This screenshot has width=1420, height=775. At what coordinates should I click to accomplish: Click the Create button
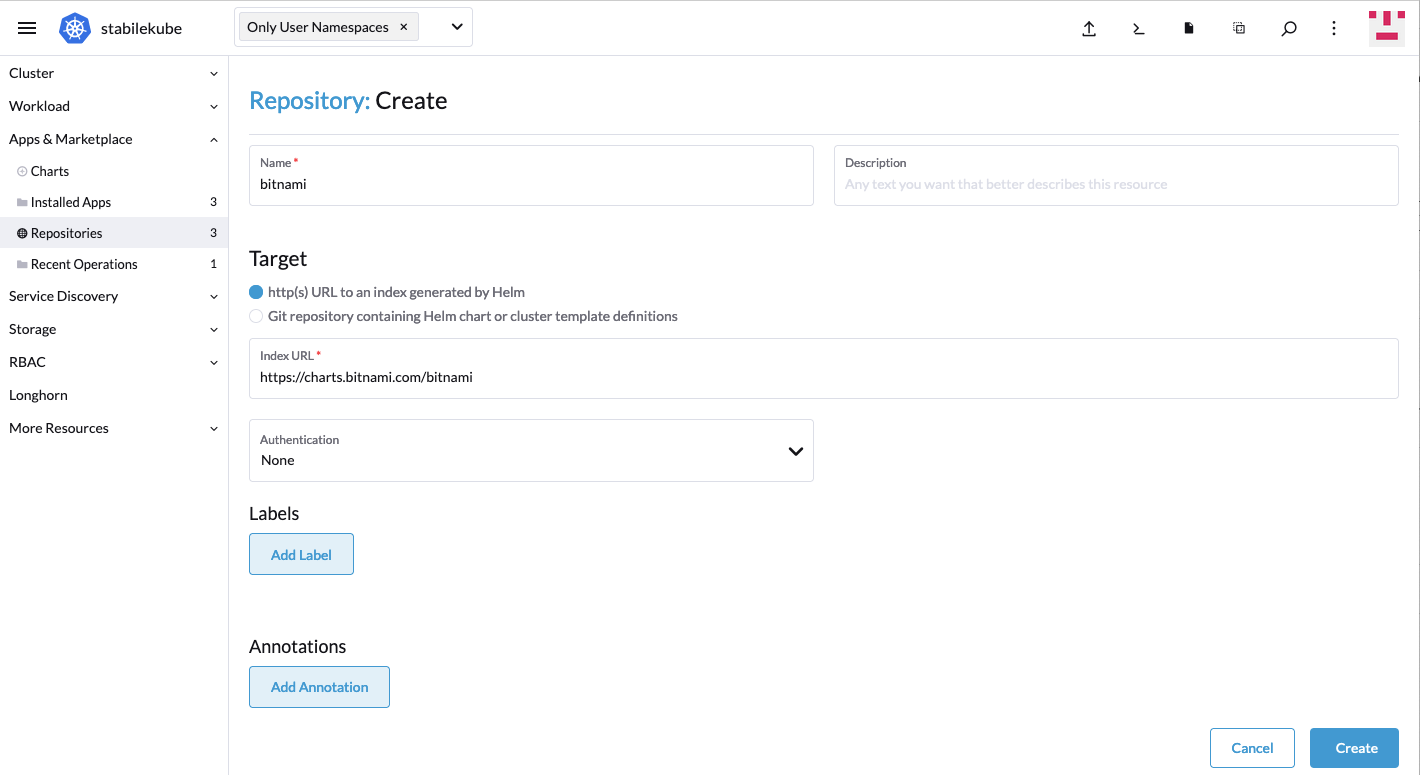click(1356, 748)
